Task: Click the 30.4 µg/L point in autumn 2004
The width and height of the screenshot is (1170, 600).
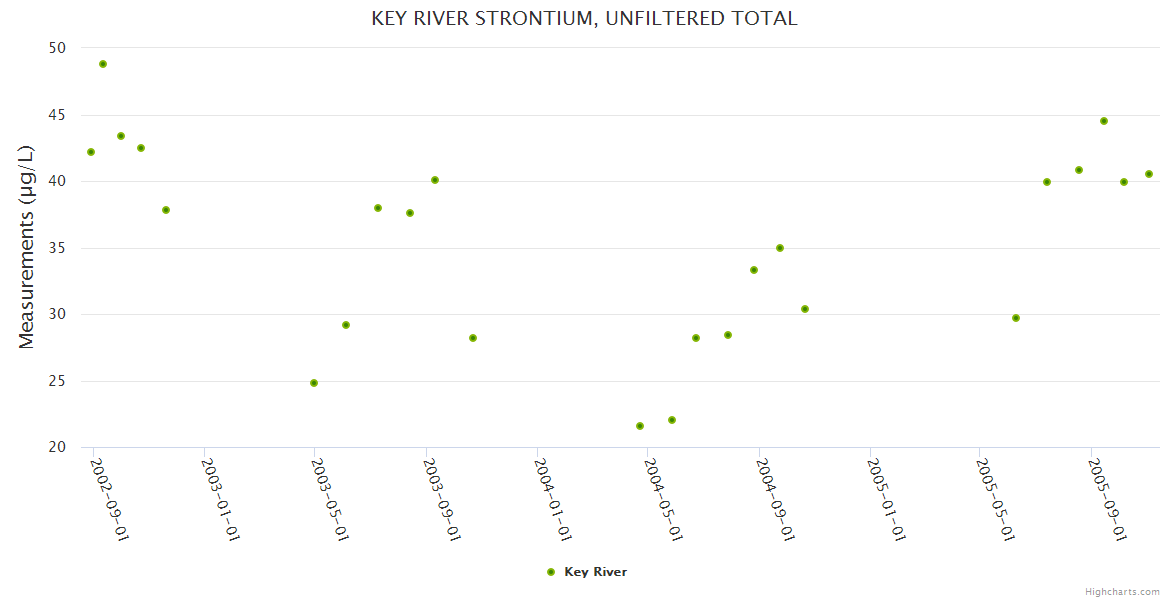Action: pyautogui.click(x=805, y=309)
